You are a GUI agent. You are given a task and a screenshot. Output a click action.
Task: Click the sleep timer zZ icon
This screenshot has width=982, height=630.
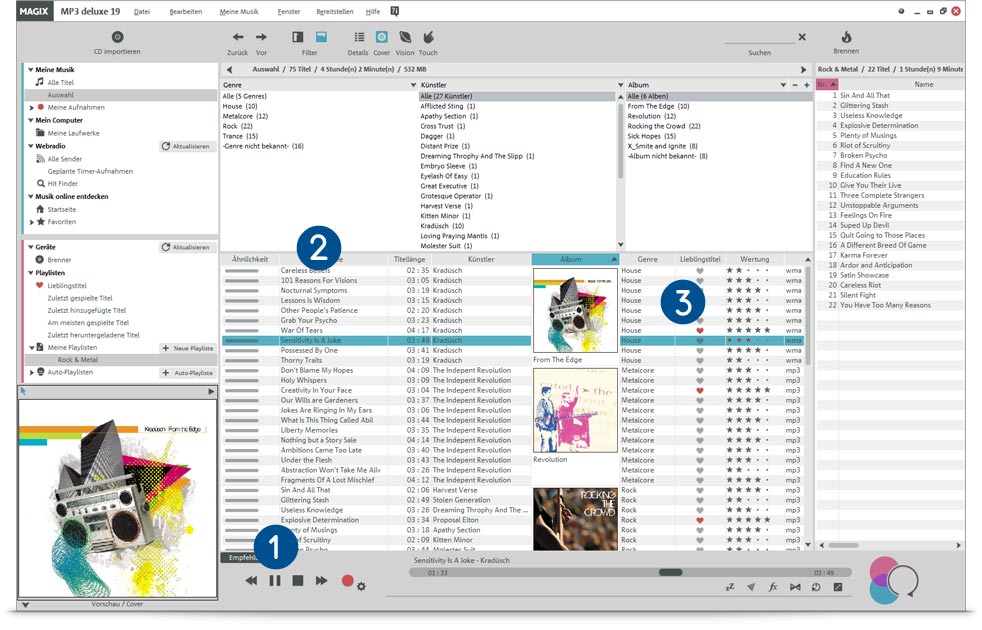pyautogui.click(x=730, y=587)
